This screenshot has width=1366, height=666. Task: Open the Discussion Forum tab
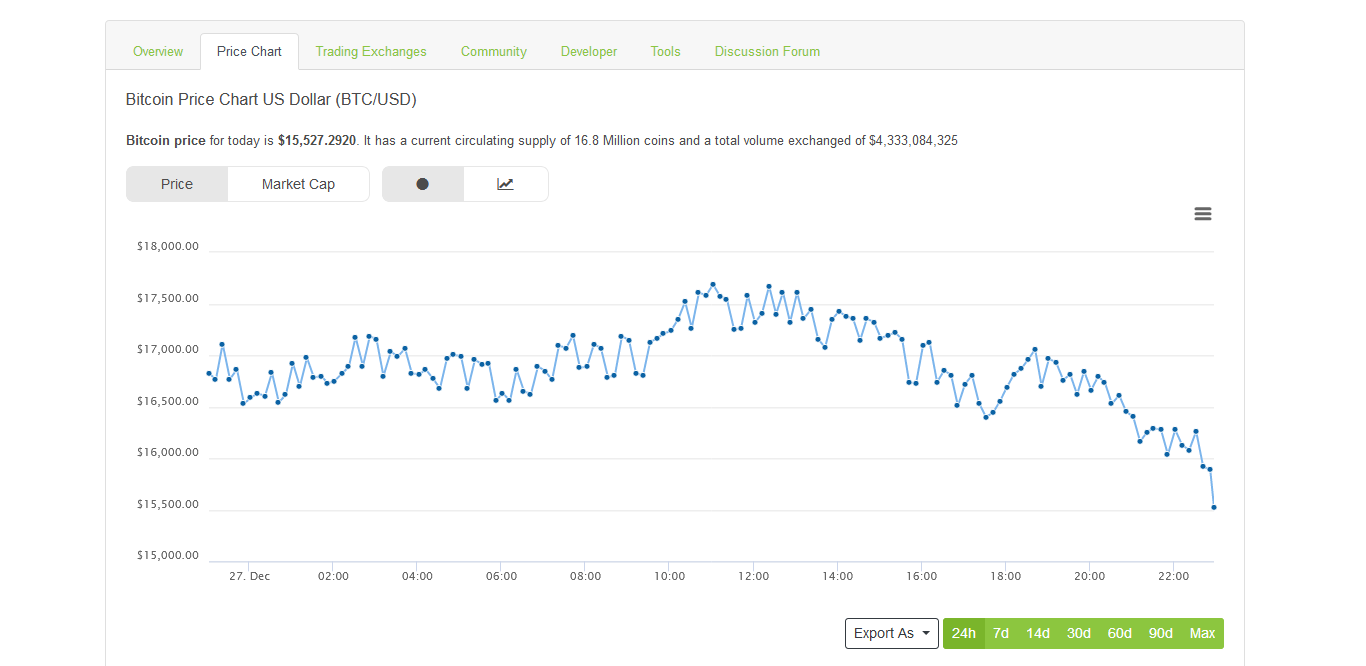(x=767, y=51)
